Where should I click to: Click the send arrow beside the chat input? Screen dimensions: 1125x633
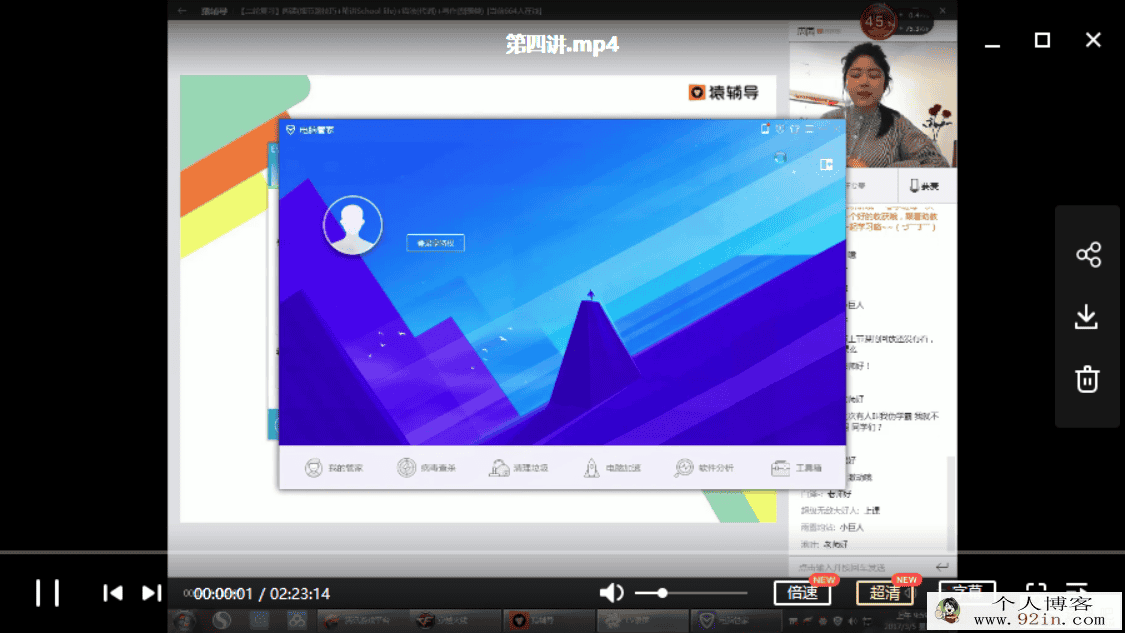(x=942, y=567)
